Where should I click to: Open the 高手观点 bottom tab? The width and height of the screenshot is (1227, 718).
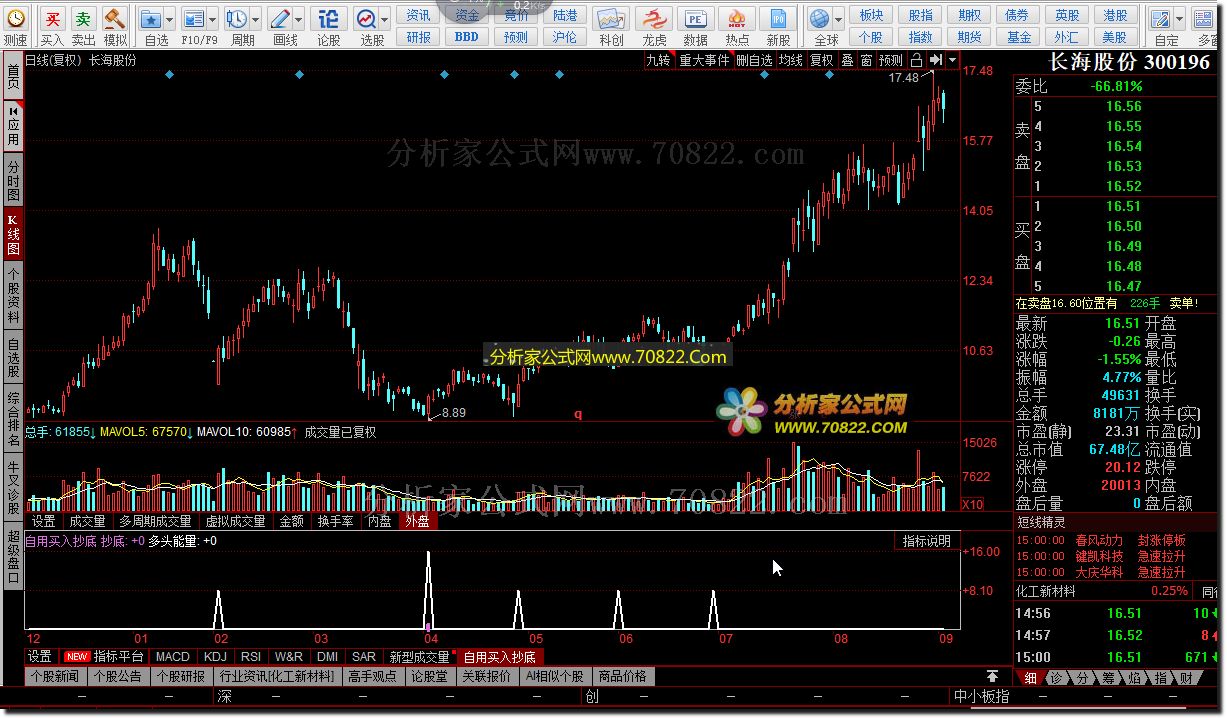(x=373, y=676)
